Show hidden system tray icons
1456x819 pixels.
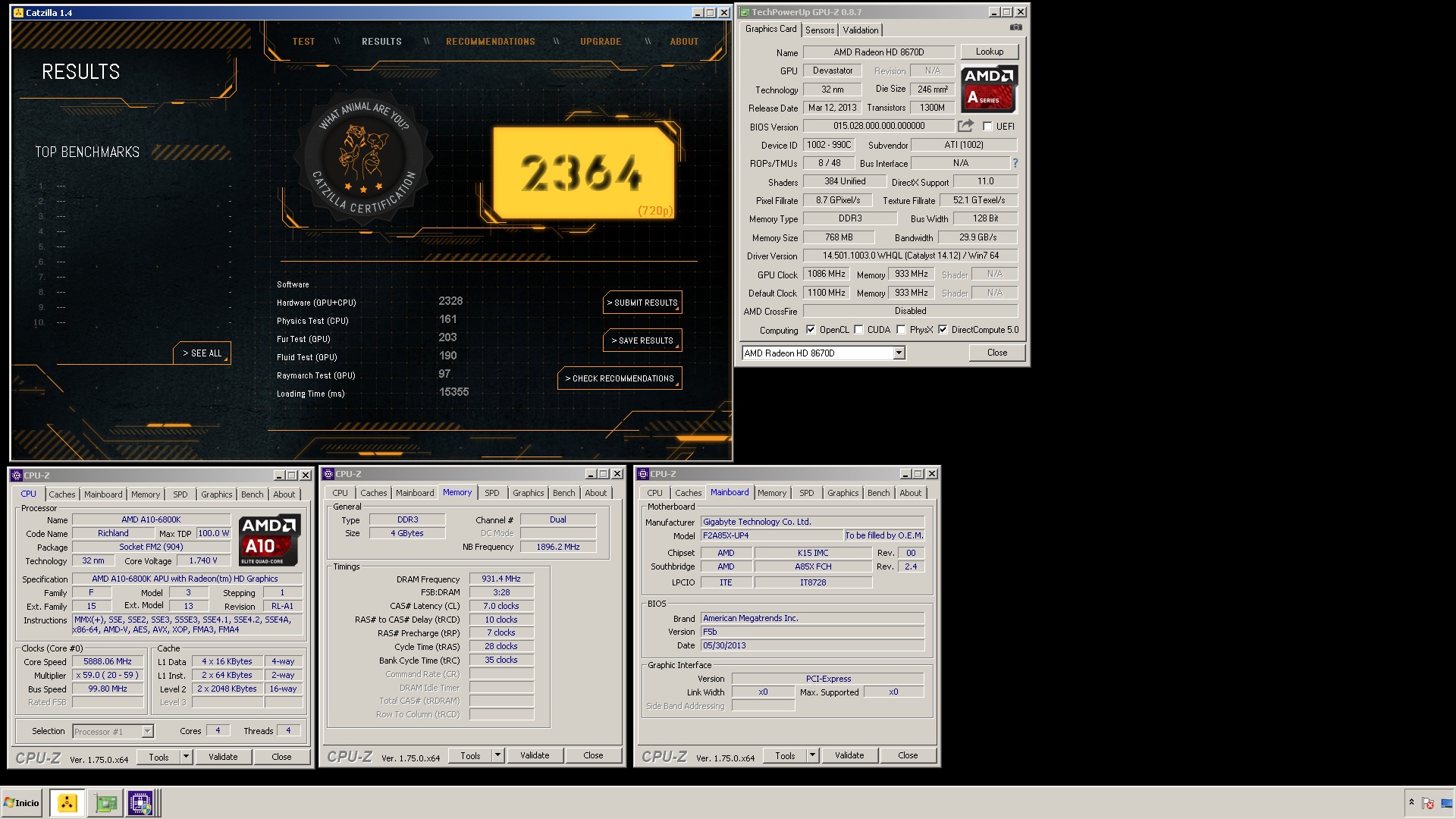coord(1411,802)
